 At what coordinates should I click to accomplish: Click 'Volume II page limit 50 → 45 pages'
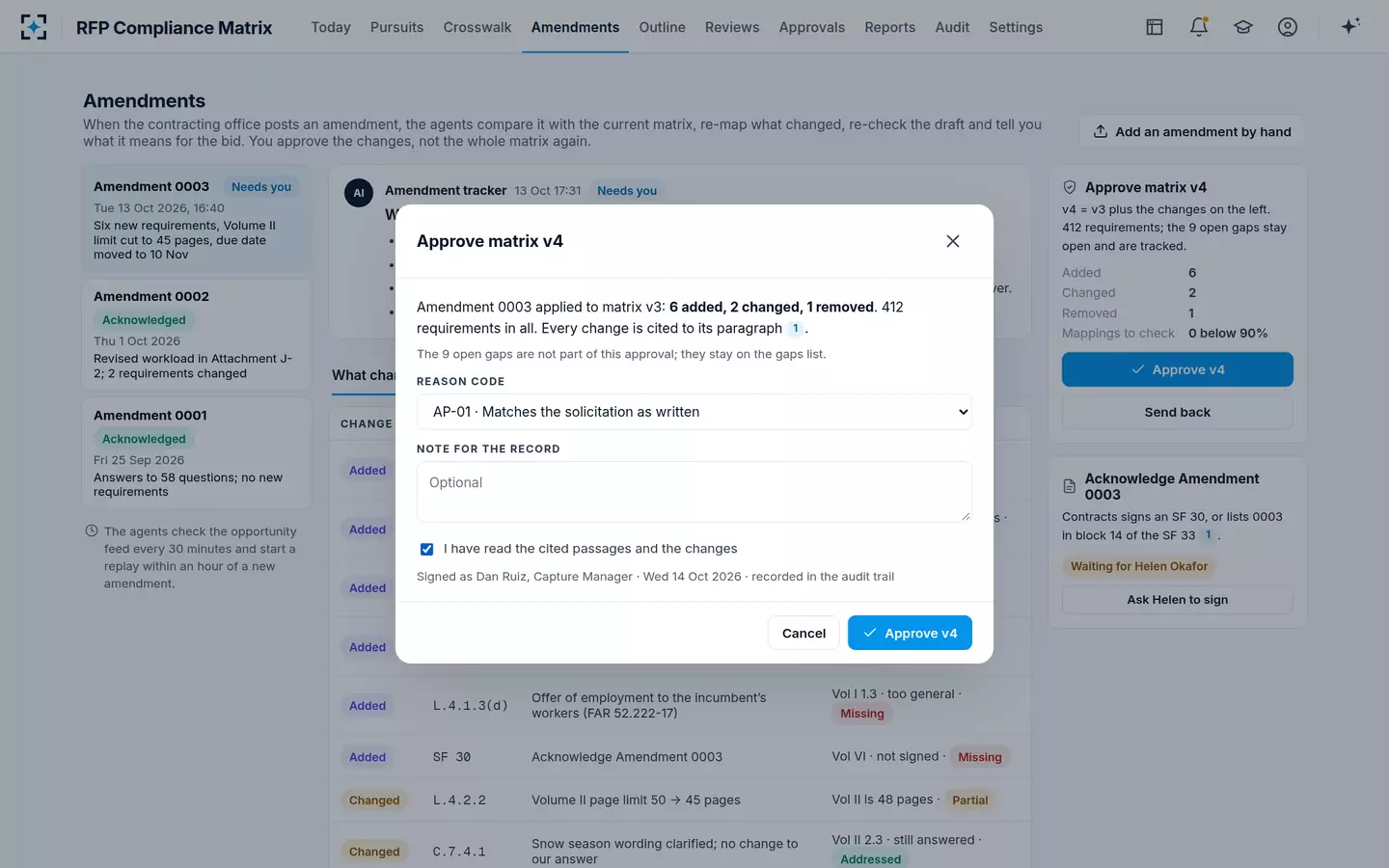coord(636,800)
